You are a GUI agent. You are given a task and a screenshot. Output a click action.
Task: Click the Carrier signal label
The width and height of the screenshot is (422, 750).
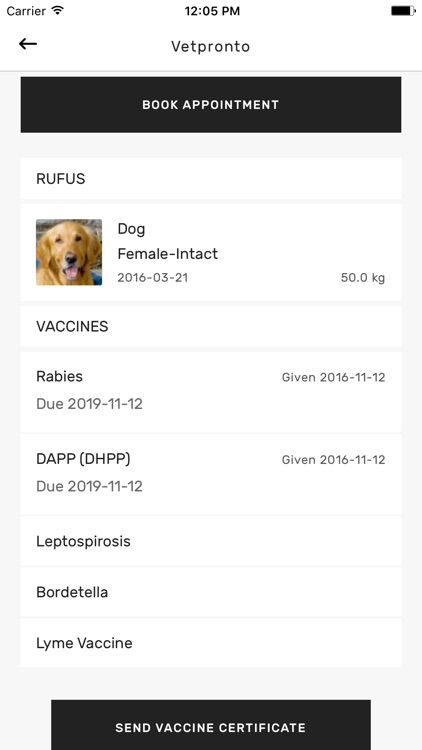(x=27, y=11)
